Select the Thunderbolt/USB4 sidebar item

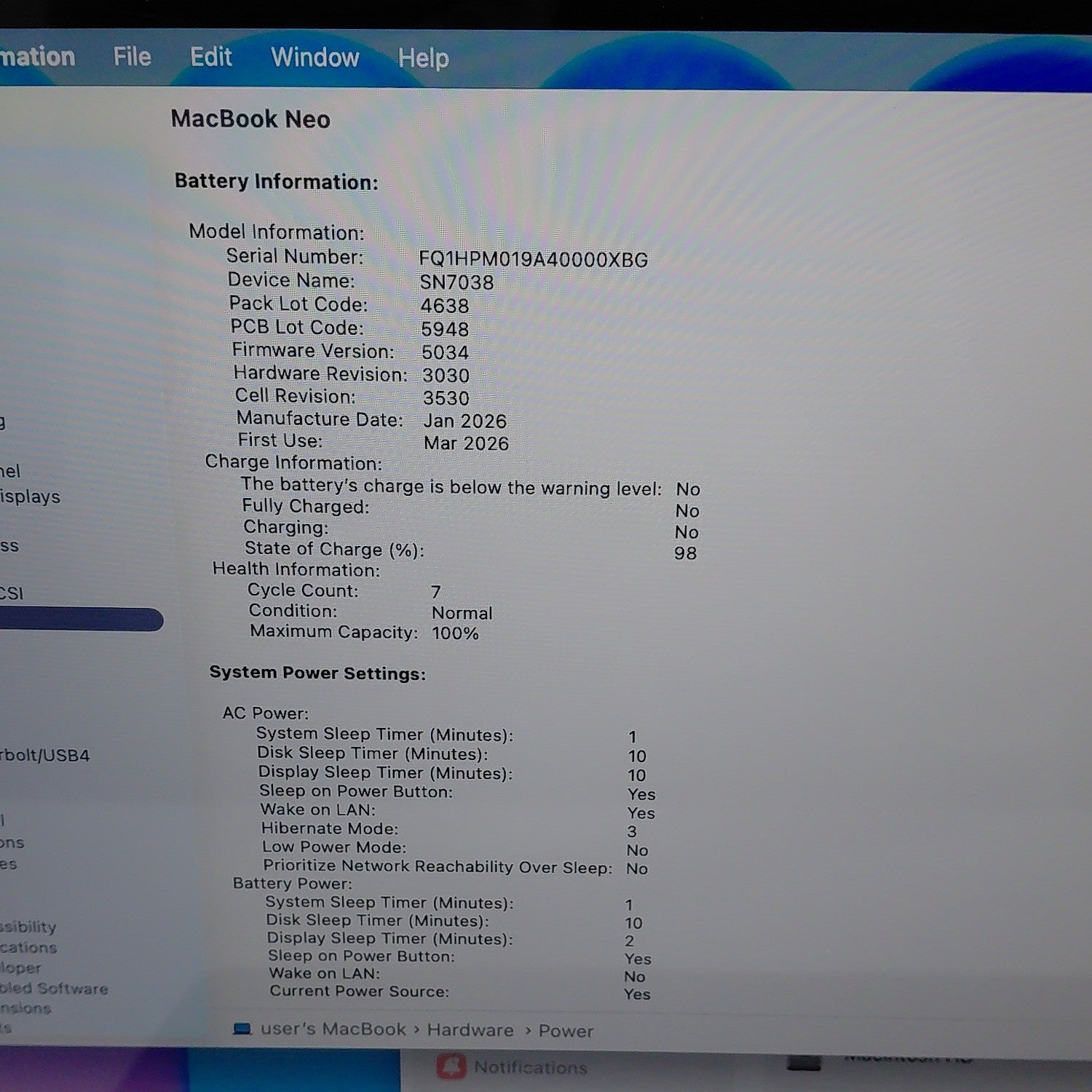45,755
